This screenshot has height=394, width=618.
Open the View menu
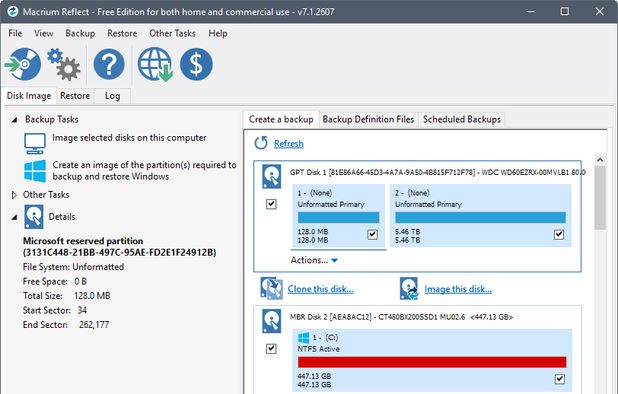tap(44, 33)
